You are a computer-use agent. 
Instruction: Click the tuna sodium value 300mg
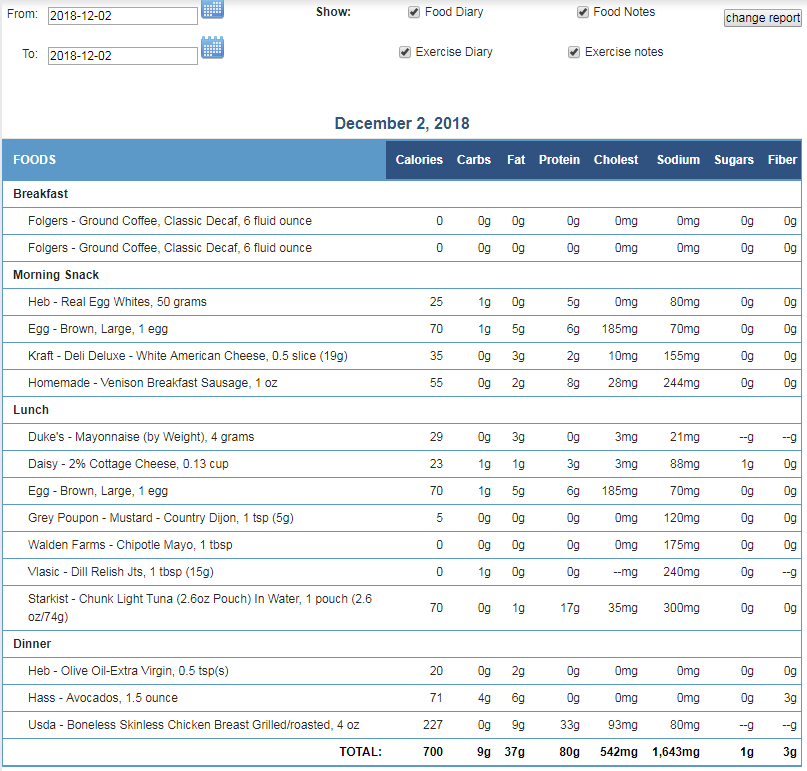point(681,608)
